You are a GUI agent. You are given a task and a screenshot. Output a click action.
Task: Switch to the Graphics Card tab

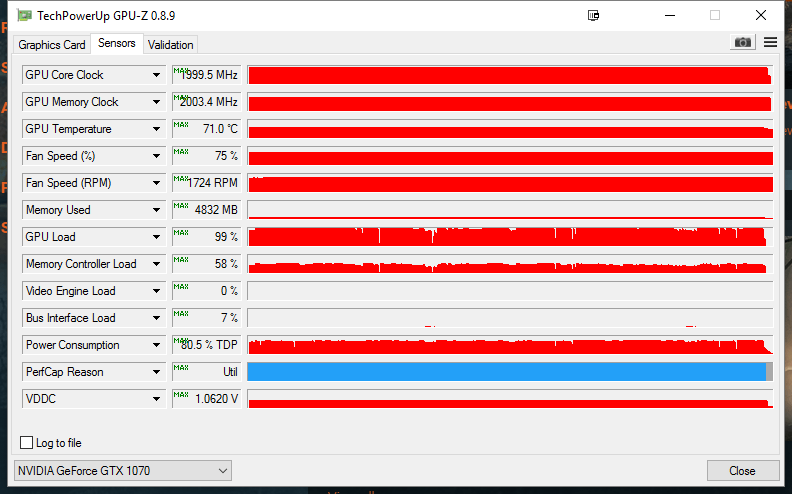click(x=52, y=45)
